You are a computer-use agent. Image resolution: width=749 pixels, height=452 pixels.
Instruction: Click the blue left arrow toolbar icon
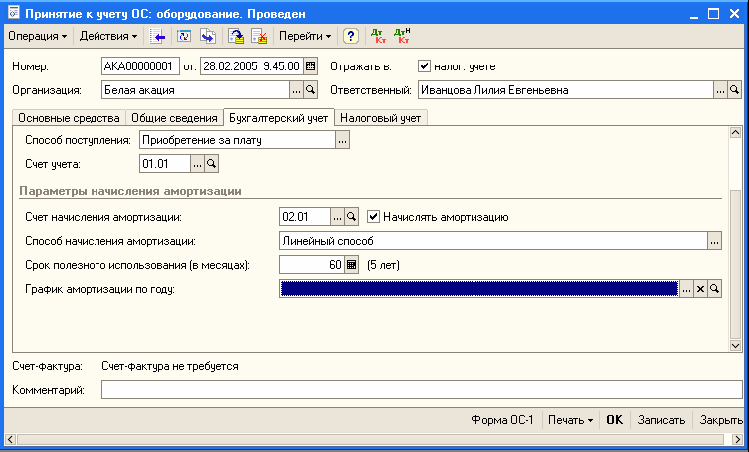point(158,36)
